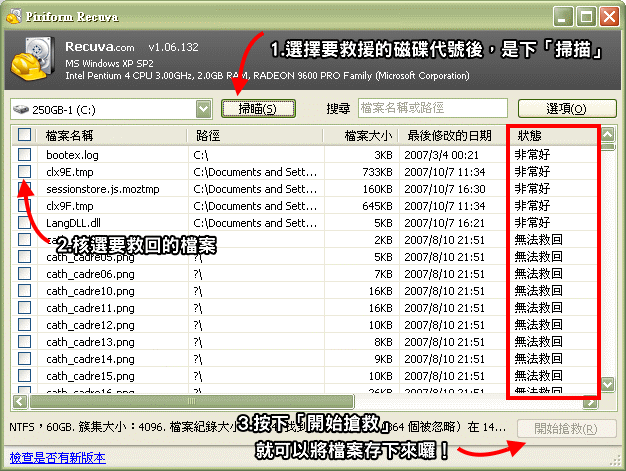Select the sessionstore.js.moztmp file name
The image size is (626, 471).
(x=103, y=189)
